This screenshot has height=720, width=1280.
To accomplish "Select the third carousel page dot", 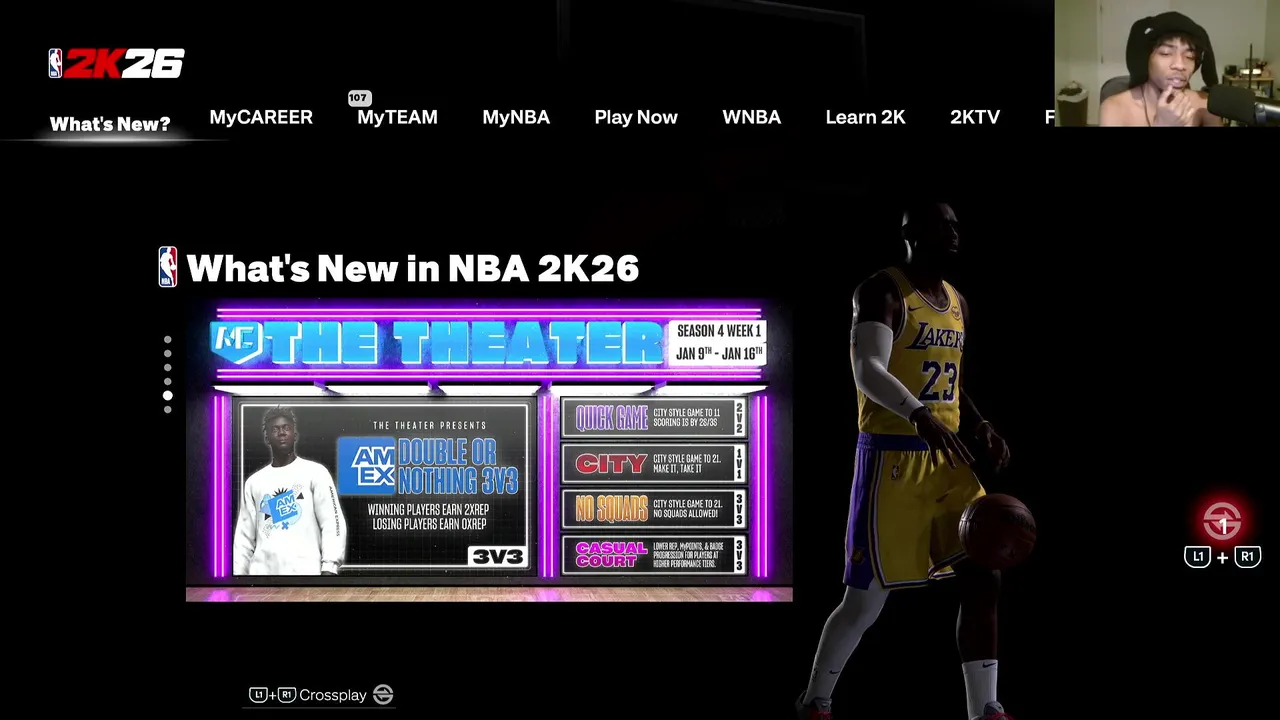I will 167,367.
